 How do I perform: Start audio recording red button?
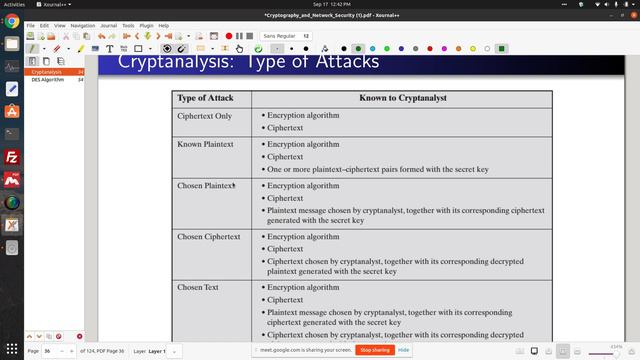coord(229,36)
